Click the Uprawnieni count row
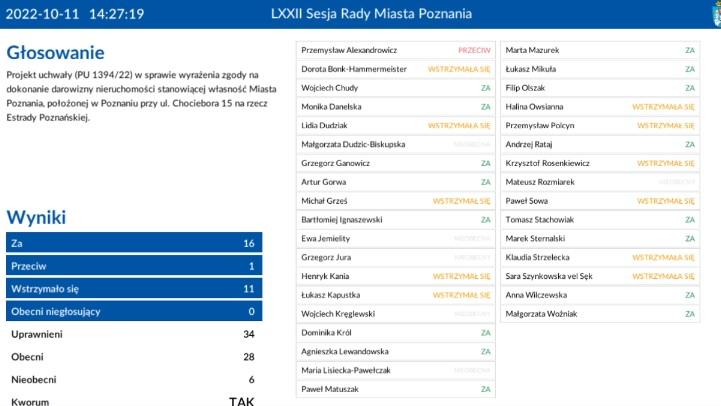This screenshot has width=721, height=406. pyautogui.click(x=134, y=334)
